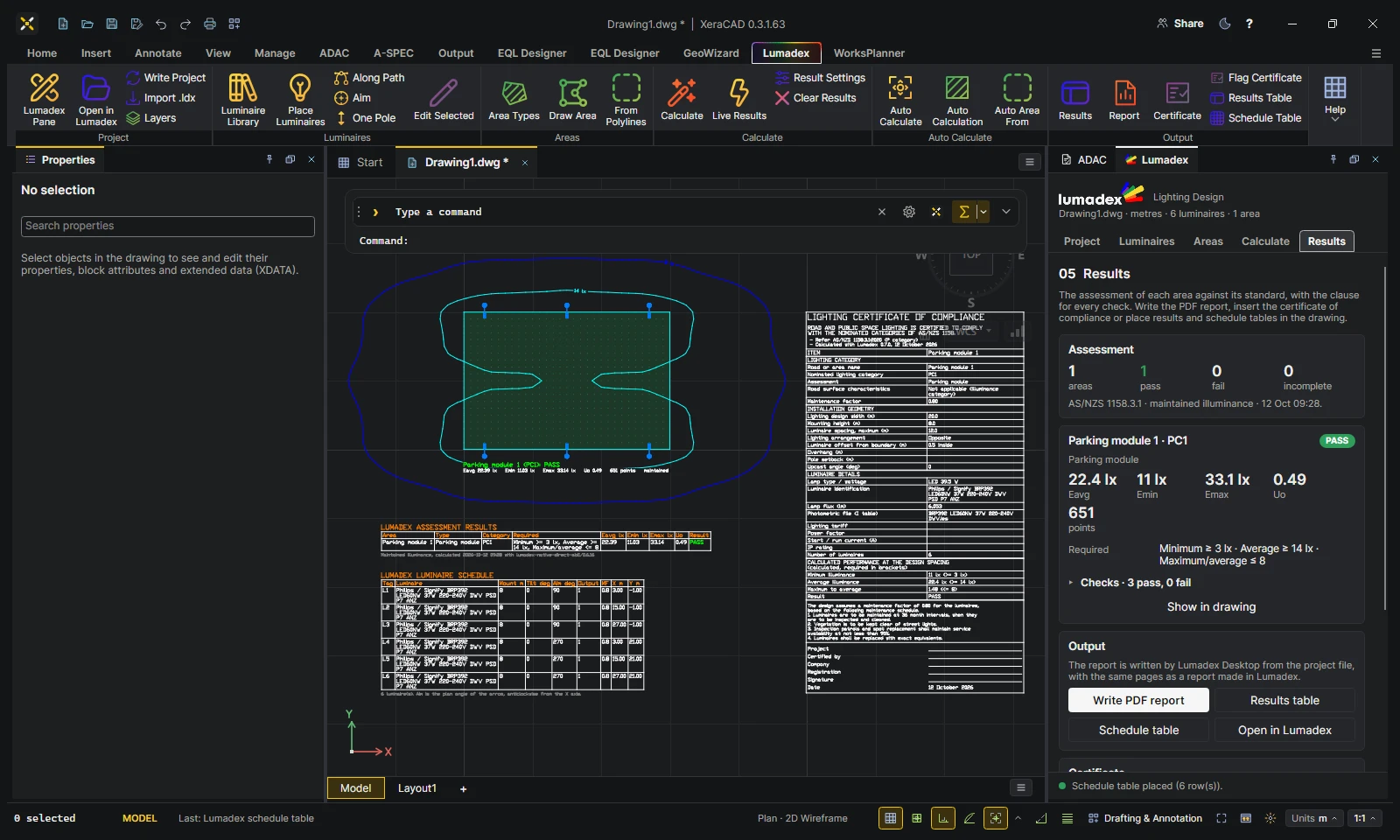Select the Place Luminaires tool
The width and height of the screenshot is (1400, 840).
pyautogui.click(x=300, y=100)
